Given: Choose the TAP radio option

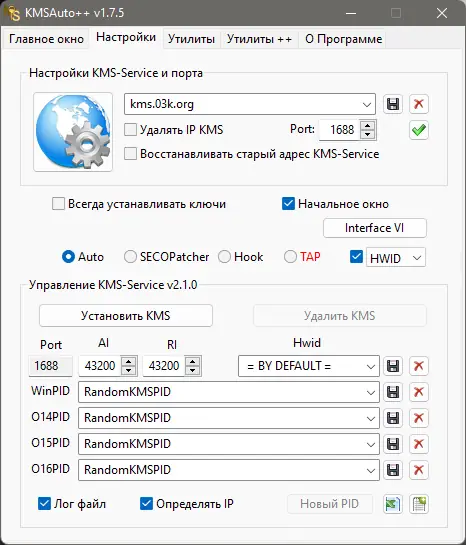Looking at the screenshot, I should 290,257.
